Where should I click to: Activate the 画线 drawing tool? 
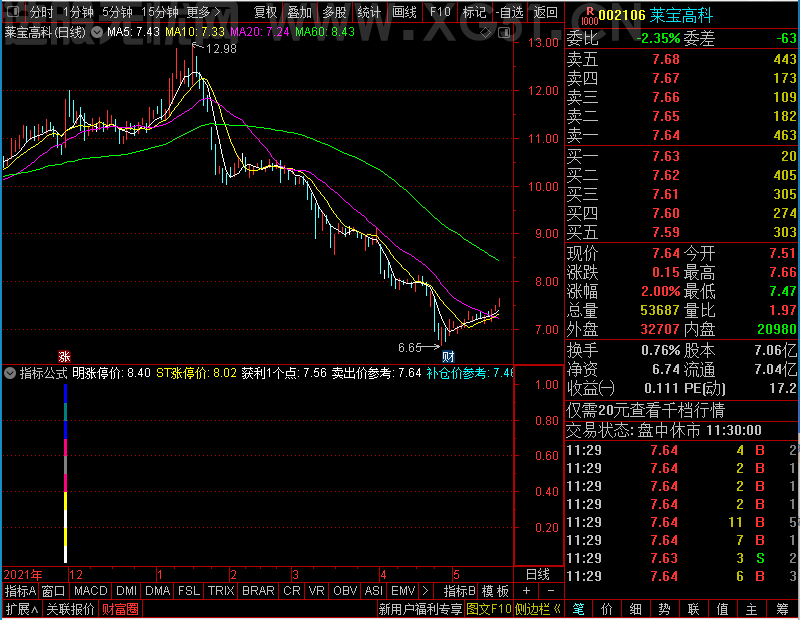coord(405,12)
